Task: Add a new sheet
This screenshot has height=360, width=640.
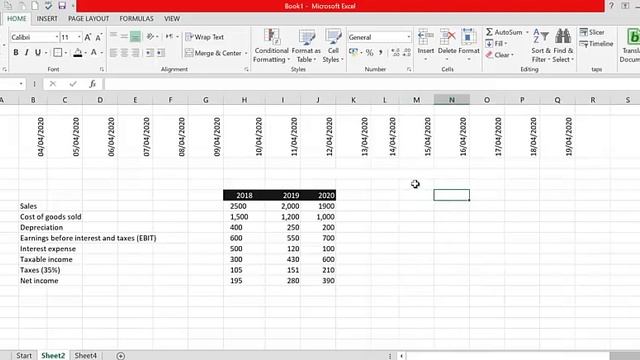Action: (120, 356)
